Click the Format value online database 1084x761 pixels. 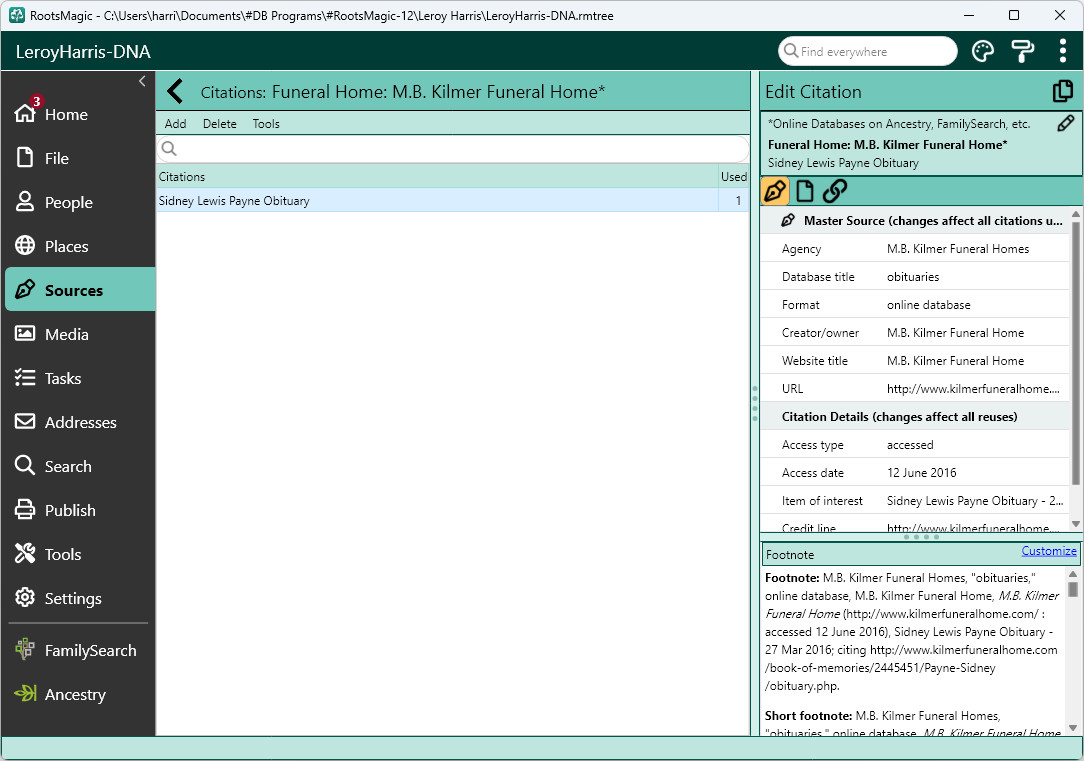(x=928, y=305)
